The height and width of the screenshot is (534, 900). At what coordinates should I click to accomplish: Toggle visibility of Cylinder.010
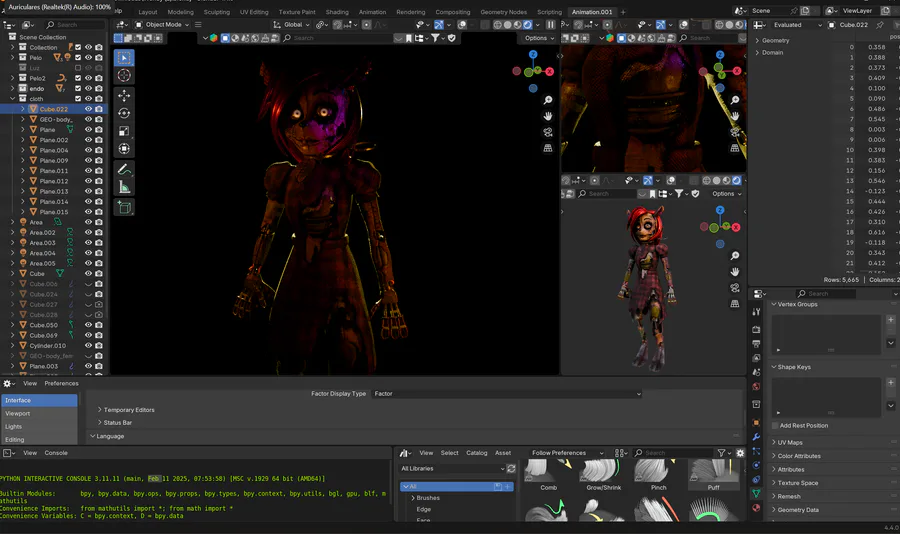(x=88, y=346)
